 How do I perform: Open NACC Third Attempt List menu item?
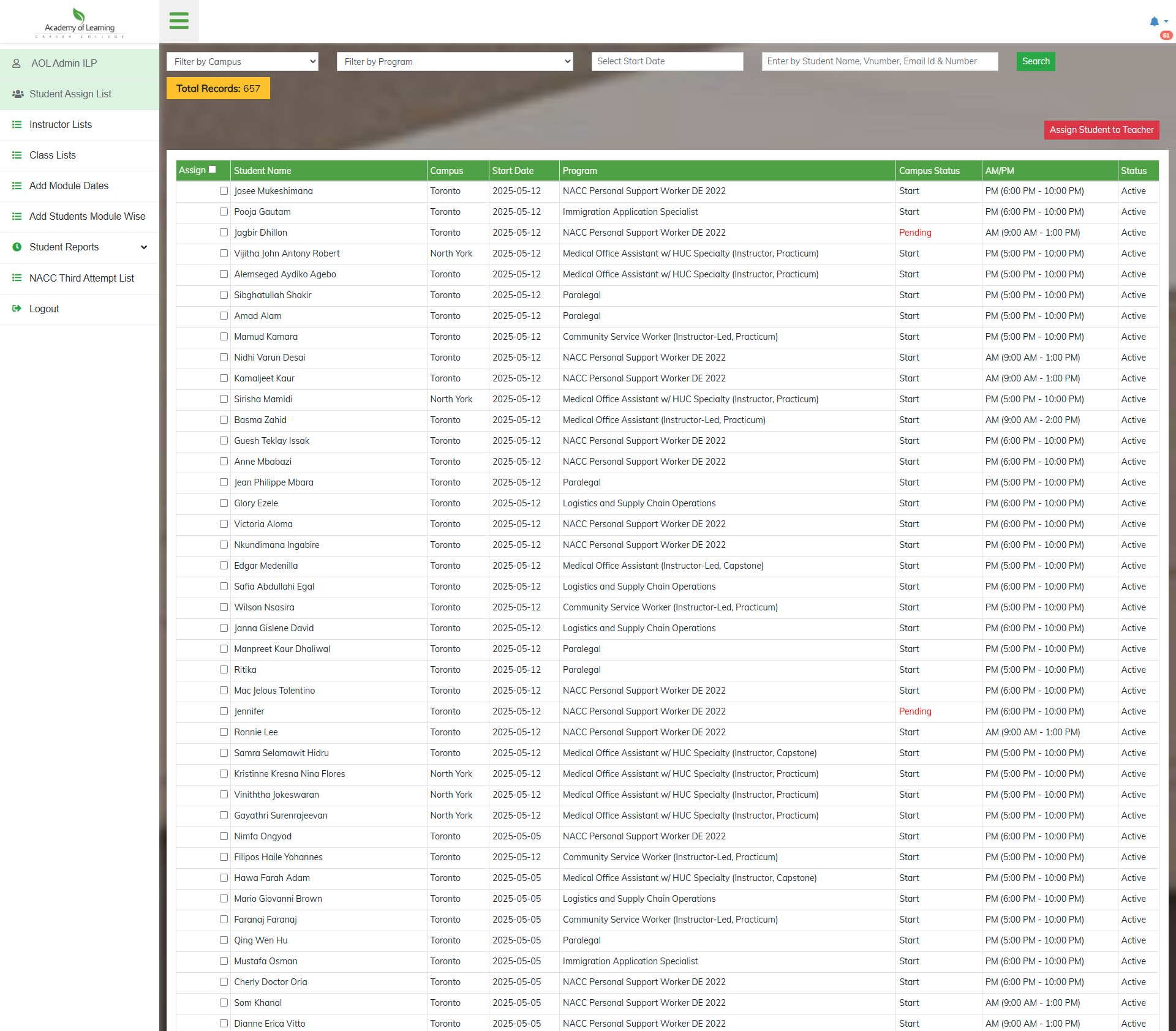(81, 279)
